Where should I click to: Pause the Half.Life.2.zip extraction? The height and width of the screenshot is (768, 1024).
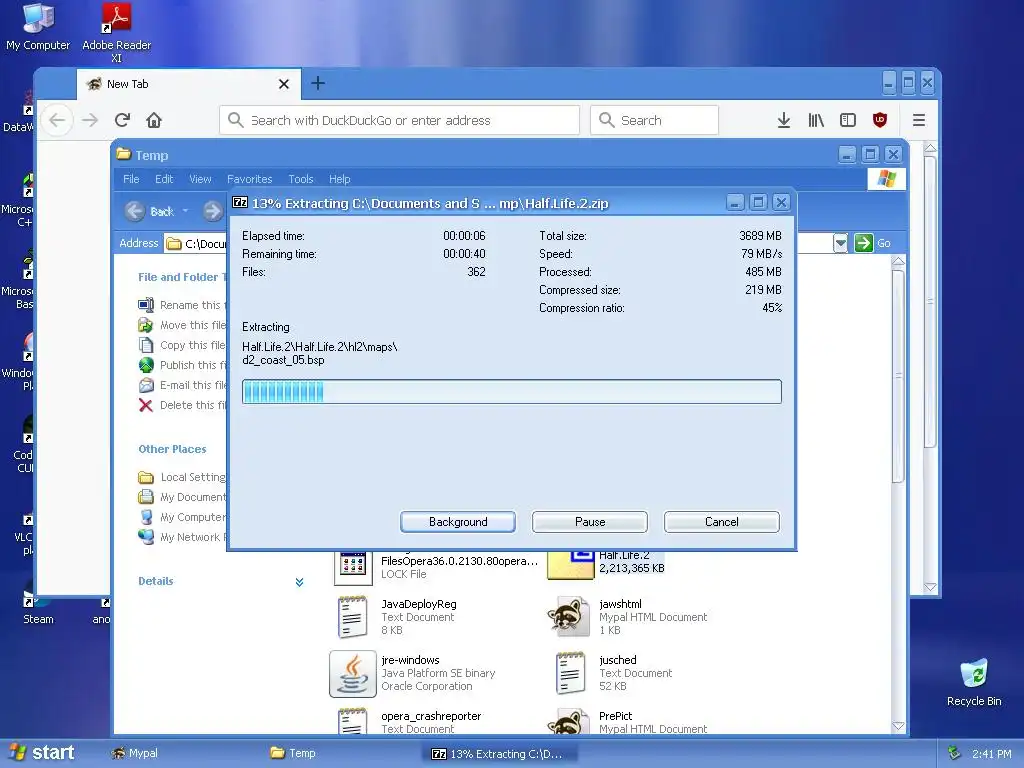(590, 522)
